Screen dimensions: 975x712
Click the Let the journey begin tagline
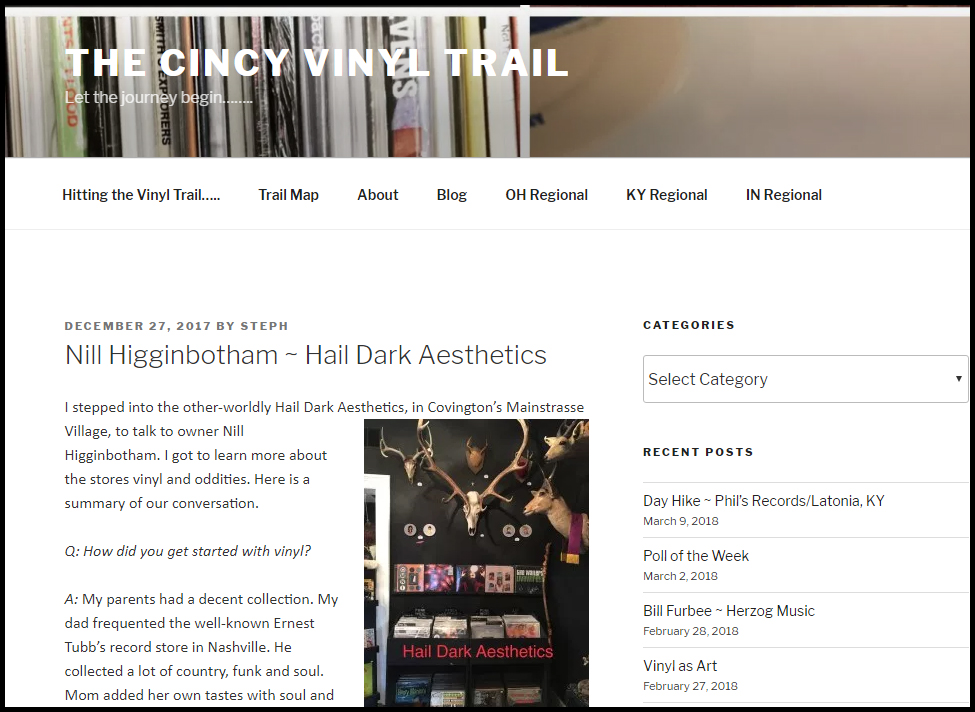[159, 98]
